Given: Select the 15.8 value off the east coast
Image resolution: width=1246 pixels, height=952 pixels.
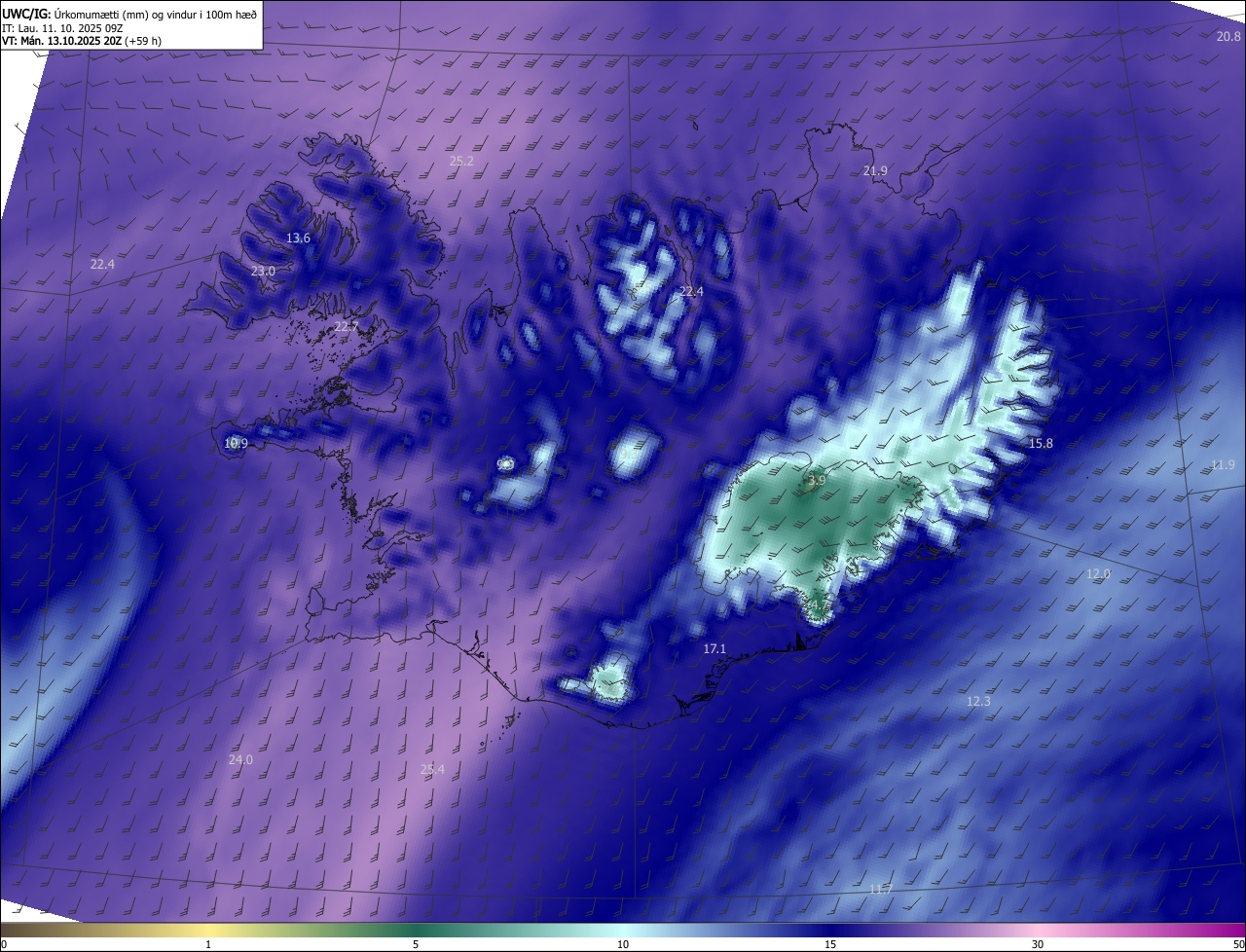Looking at the screenshot, I should pyautogui.click(x=1041, y=444).
